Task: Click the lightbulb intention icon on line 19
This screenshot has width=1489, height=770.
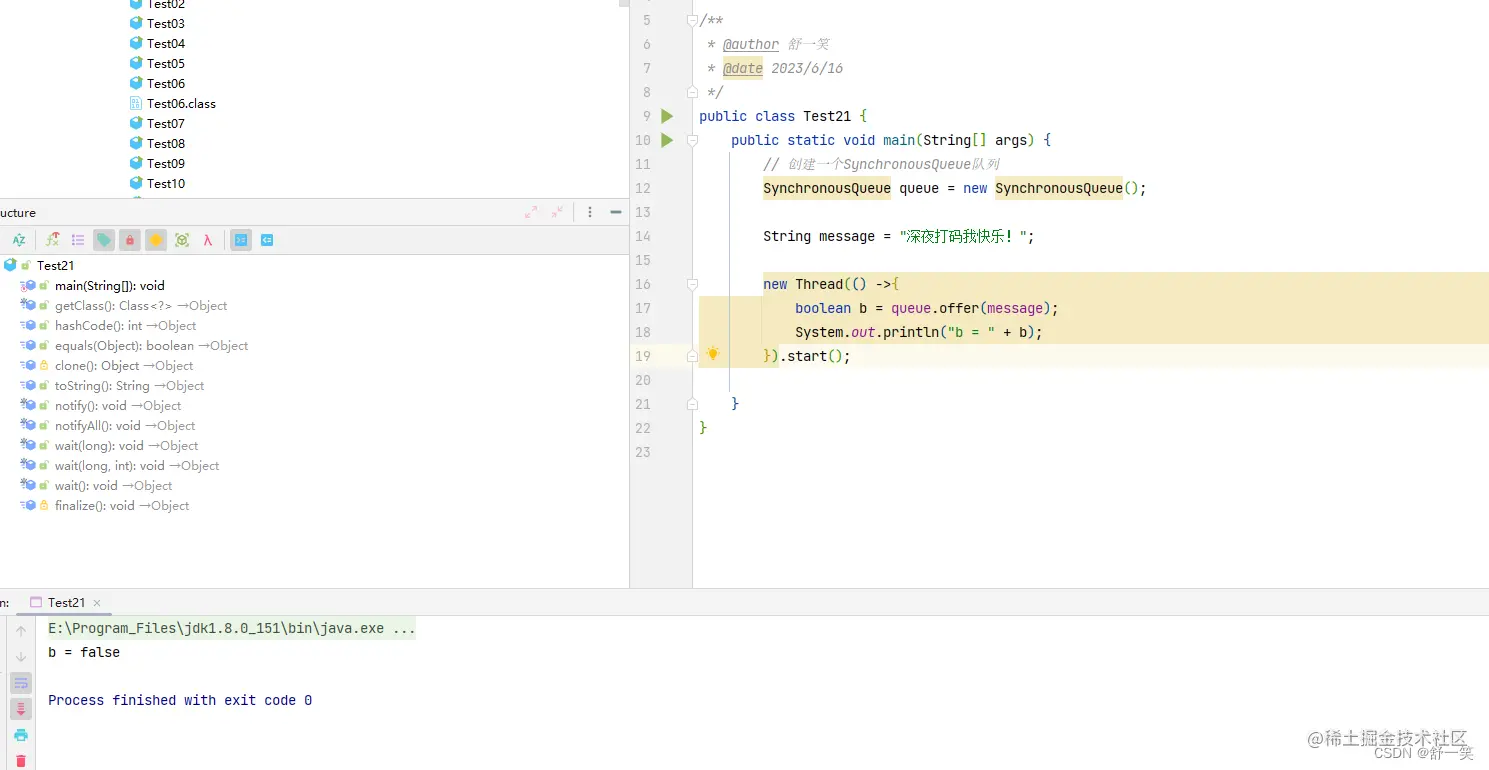Action: click(x=713, y=354)
